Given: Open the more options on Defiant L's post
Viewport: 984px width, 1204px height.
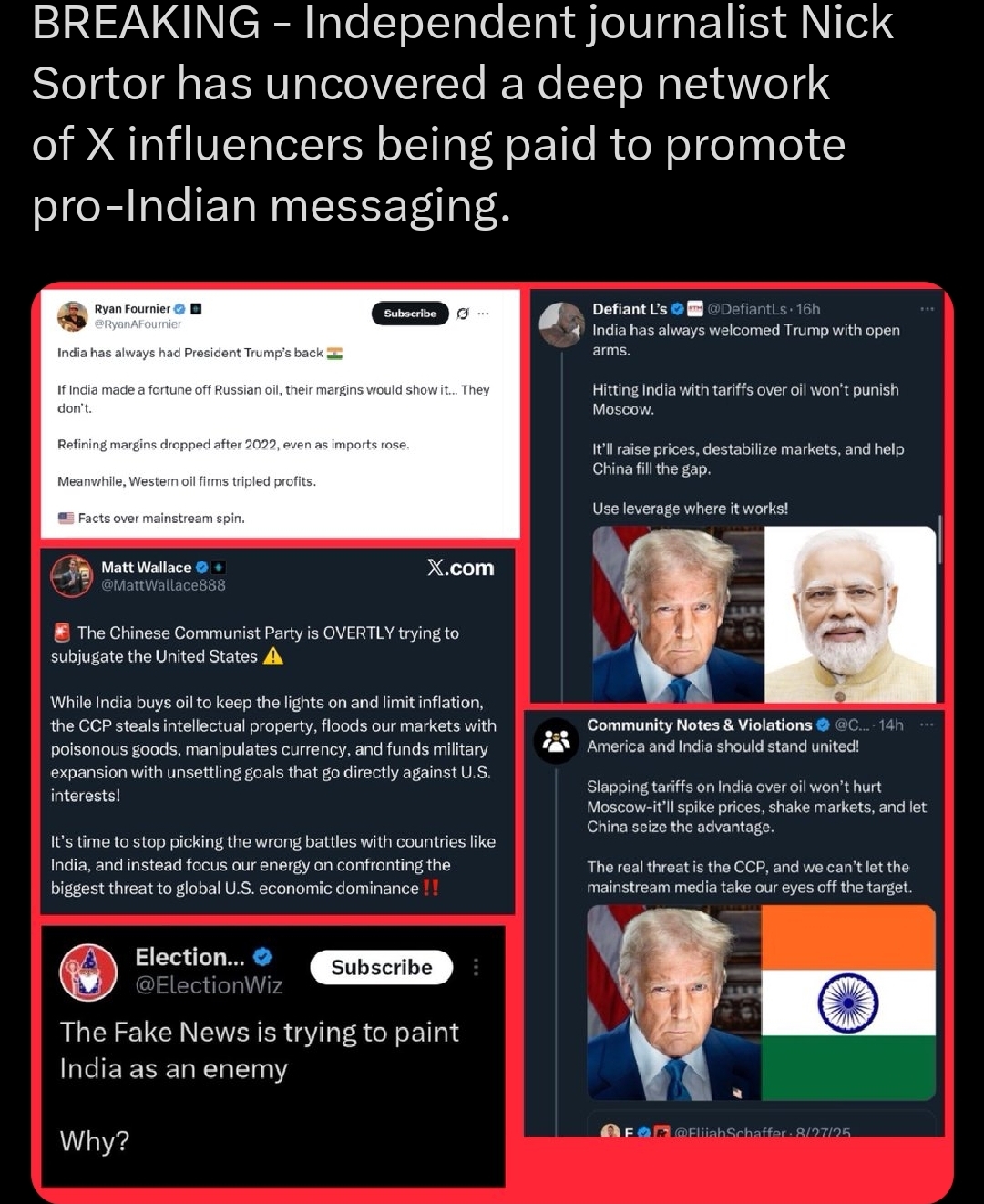Looking at the screenshot, I should click(x=927, y=309).
